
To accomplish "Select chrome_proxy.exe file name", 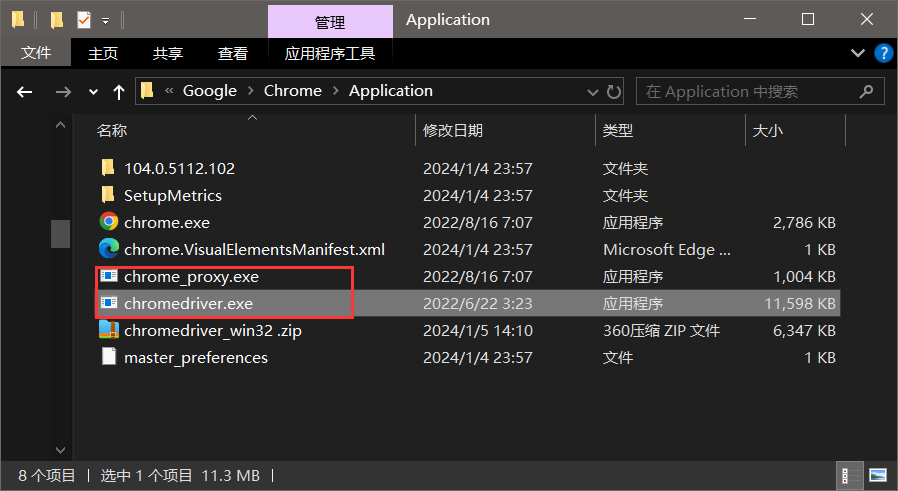I will pos(191,277).
